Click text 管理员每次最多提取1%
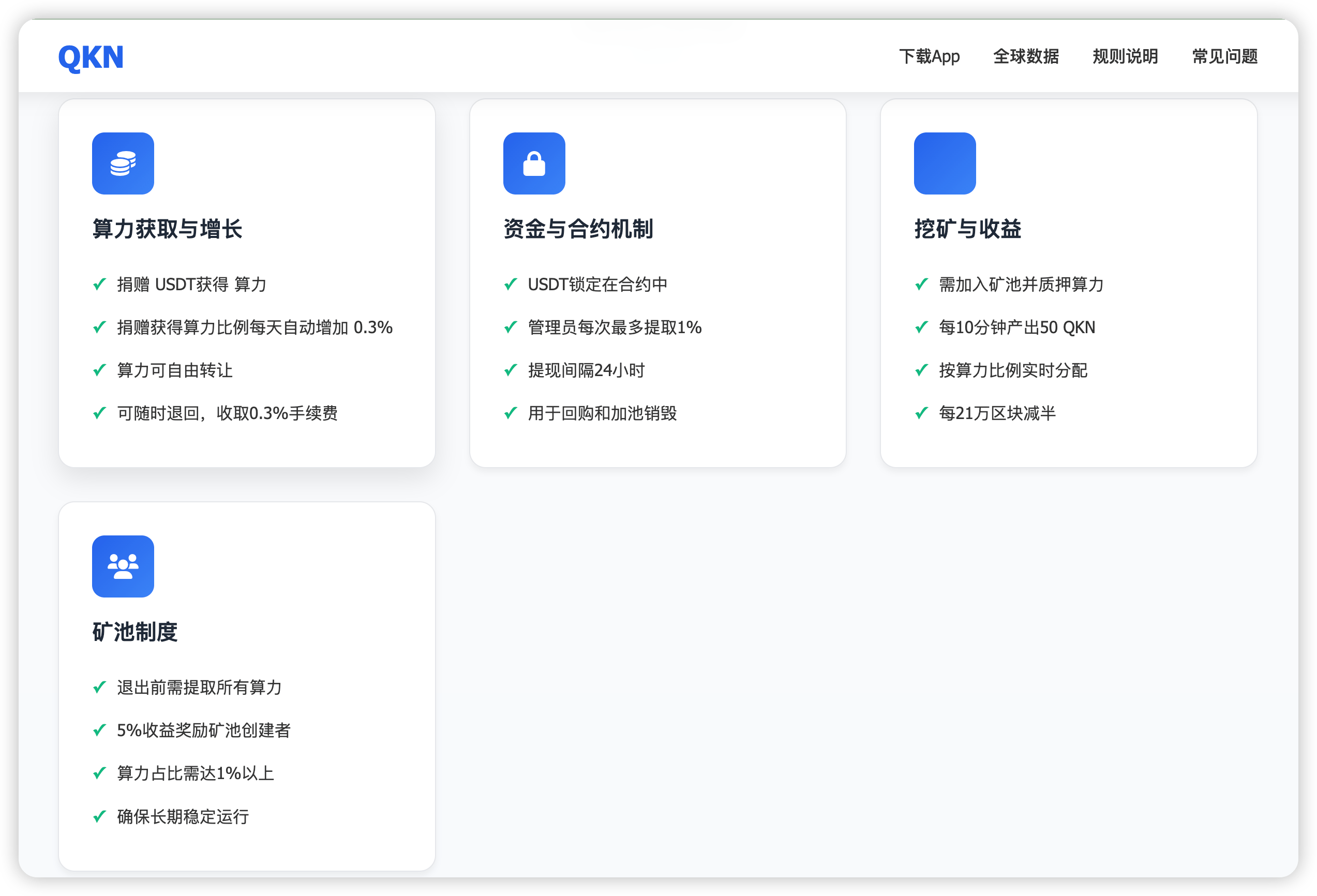The width and height of the screenshot is (1317, 896). point(615,327)
